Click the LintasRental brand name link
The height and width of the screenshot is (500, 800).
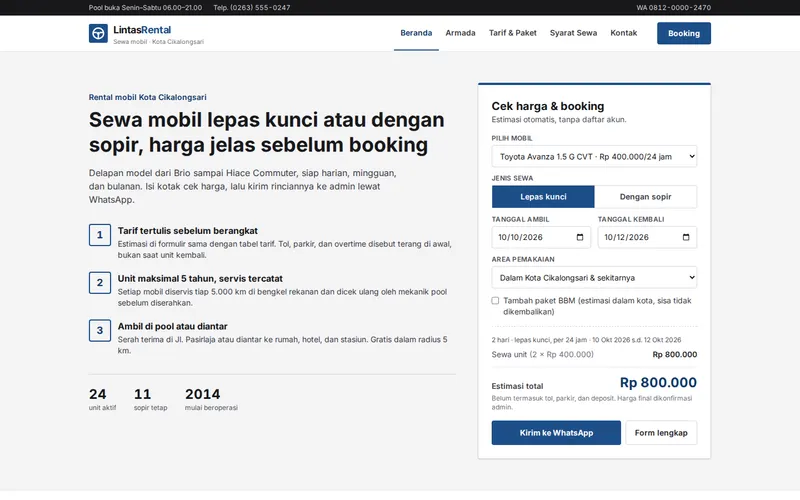pyautogui.click(x=142, y=30)
